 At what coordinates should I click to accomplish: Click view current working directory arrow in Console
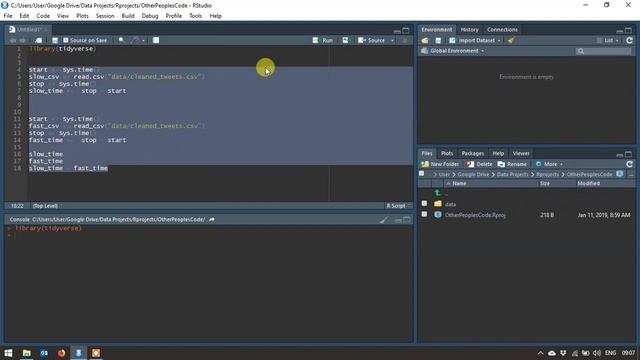point(212,220)
